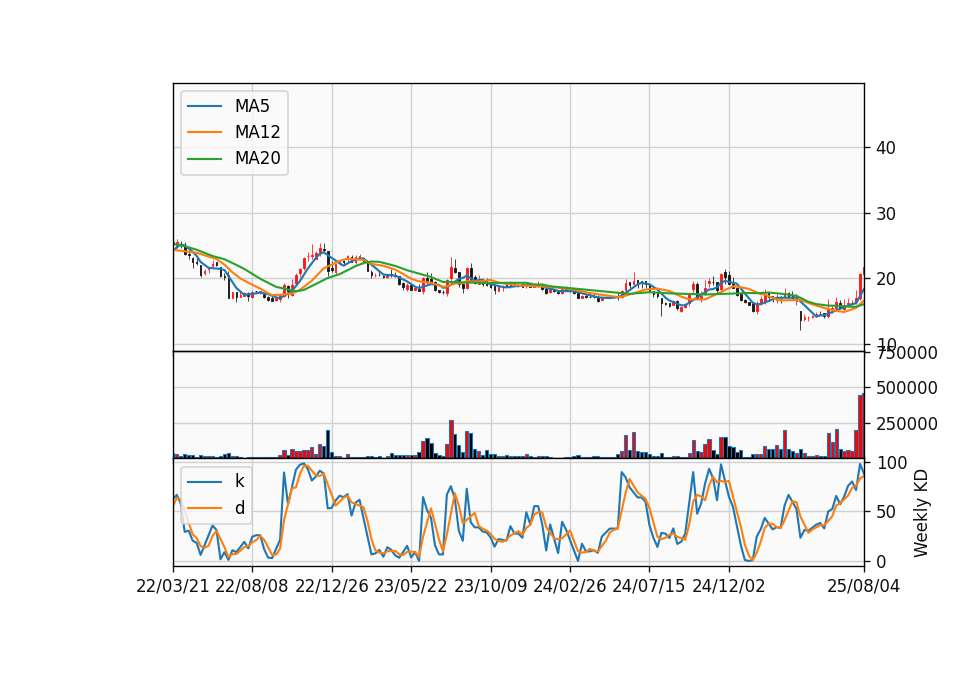Click the orange MA12 legend line sample
The width and height of the screenshot is (960, 690).
click(204, 132)
